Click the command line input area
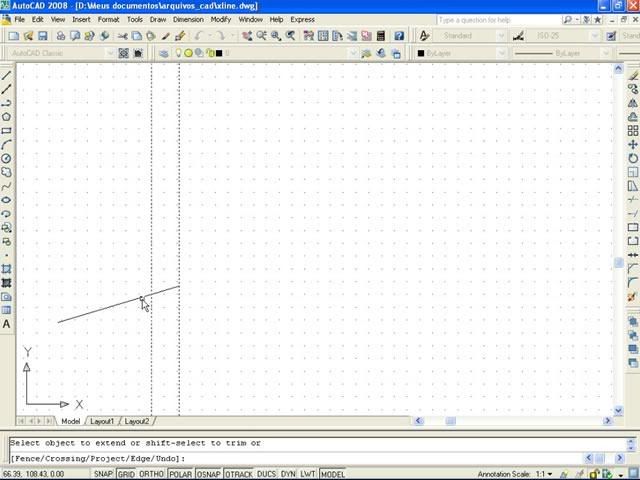The width and height of the screenshot is (640, 480). point(298,458)
